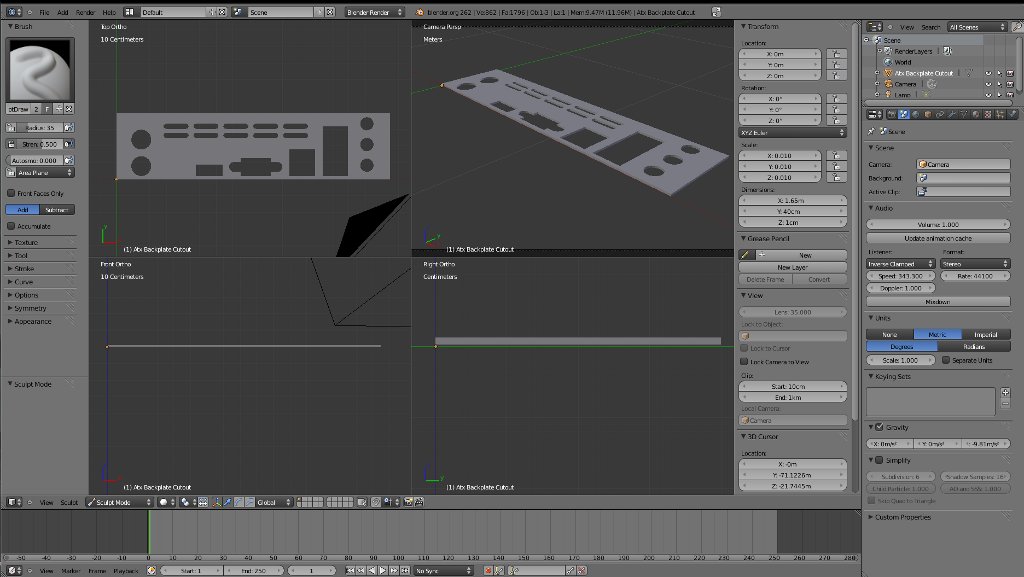The width and height of the screenshot is (1024, 577).
Task: Click the play animation button in timeline
Action: tap(383, 571)
